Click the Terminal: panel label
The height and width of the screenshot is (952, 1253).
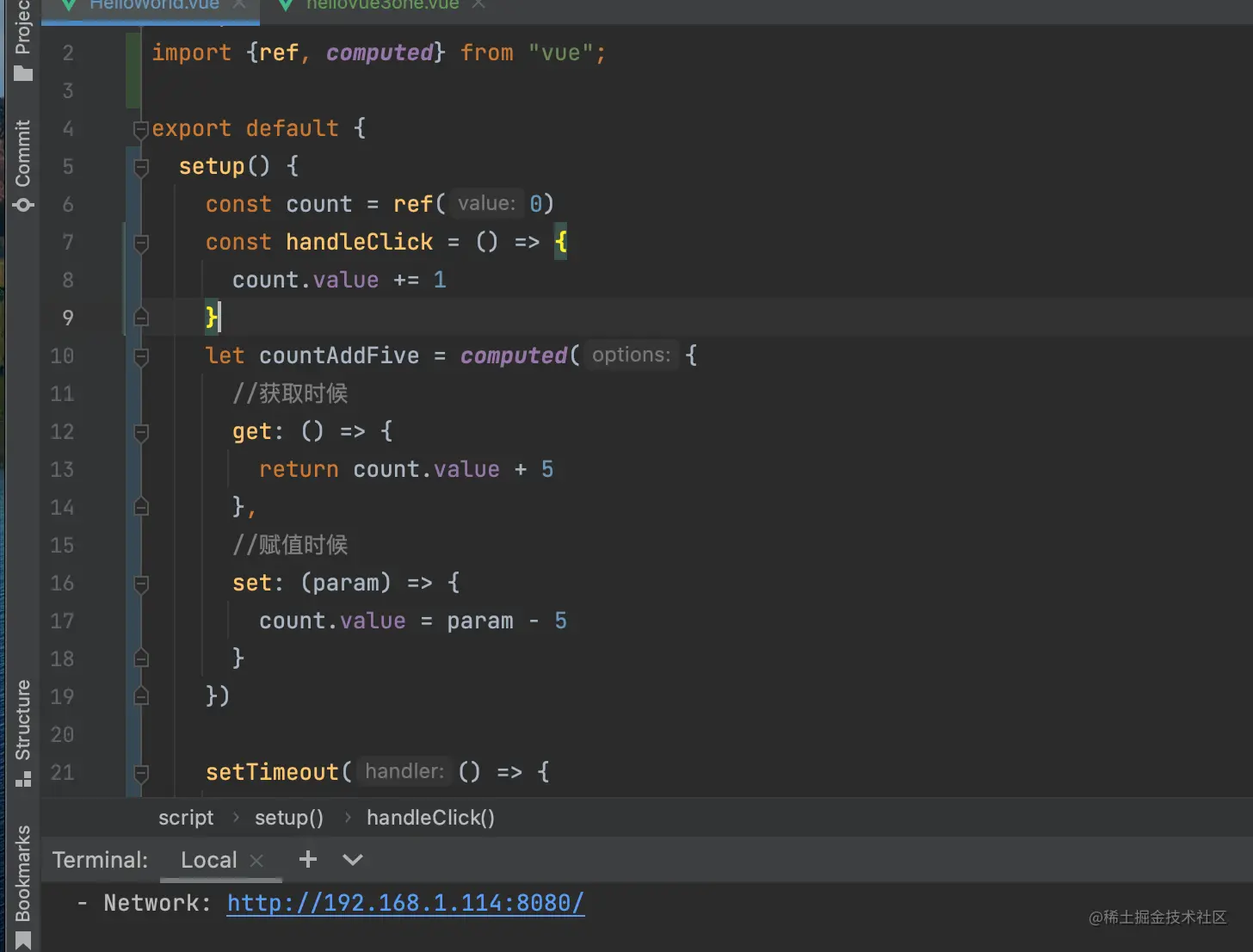(100, 860)
